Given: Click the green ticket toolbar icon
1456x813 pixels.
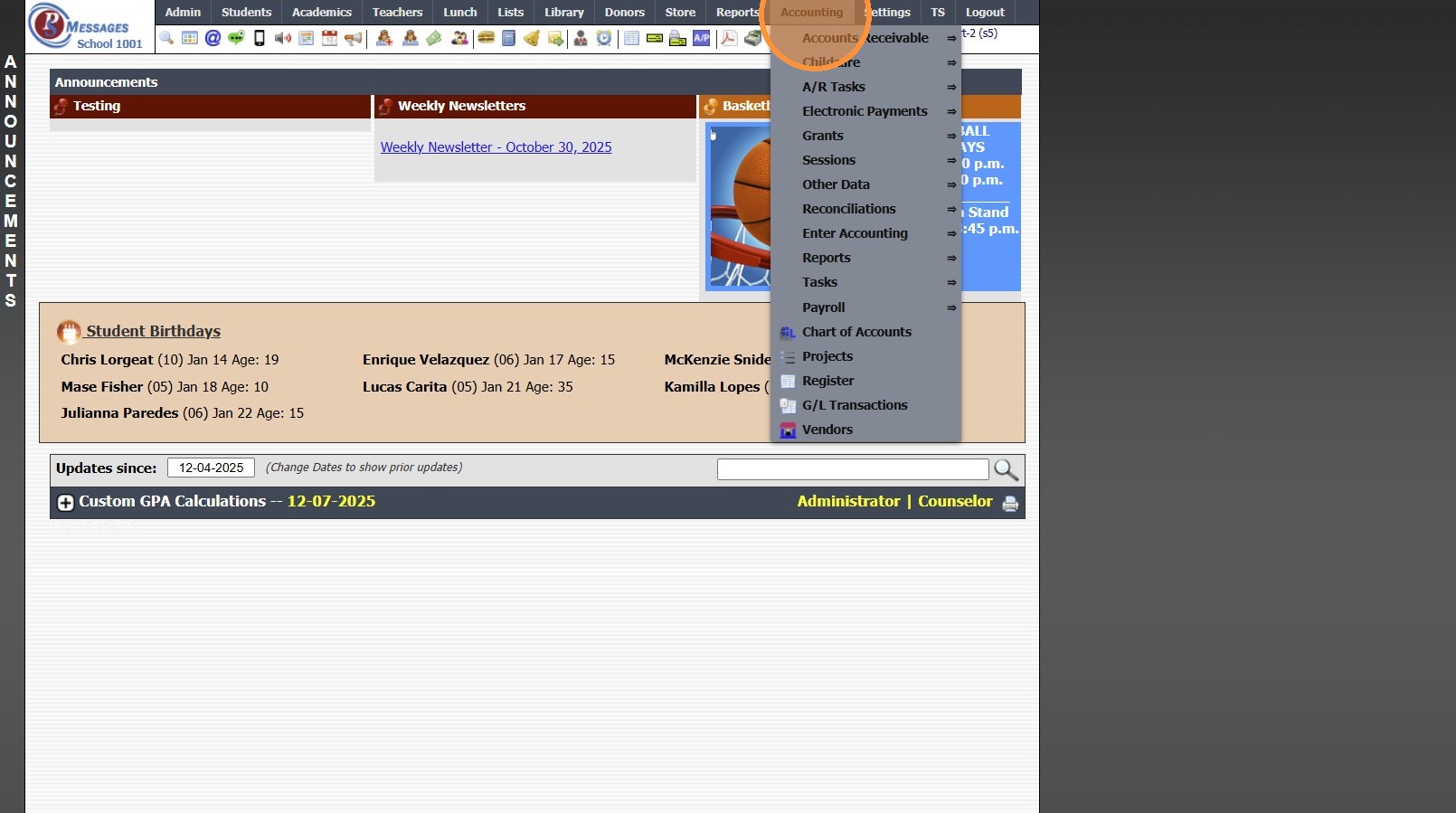Looking at the screenshot, I should tap(434, 38).
